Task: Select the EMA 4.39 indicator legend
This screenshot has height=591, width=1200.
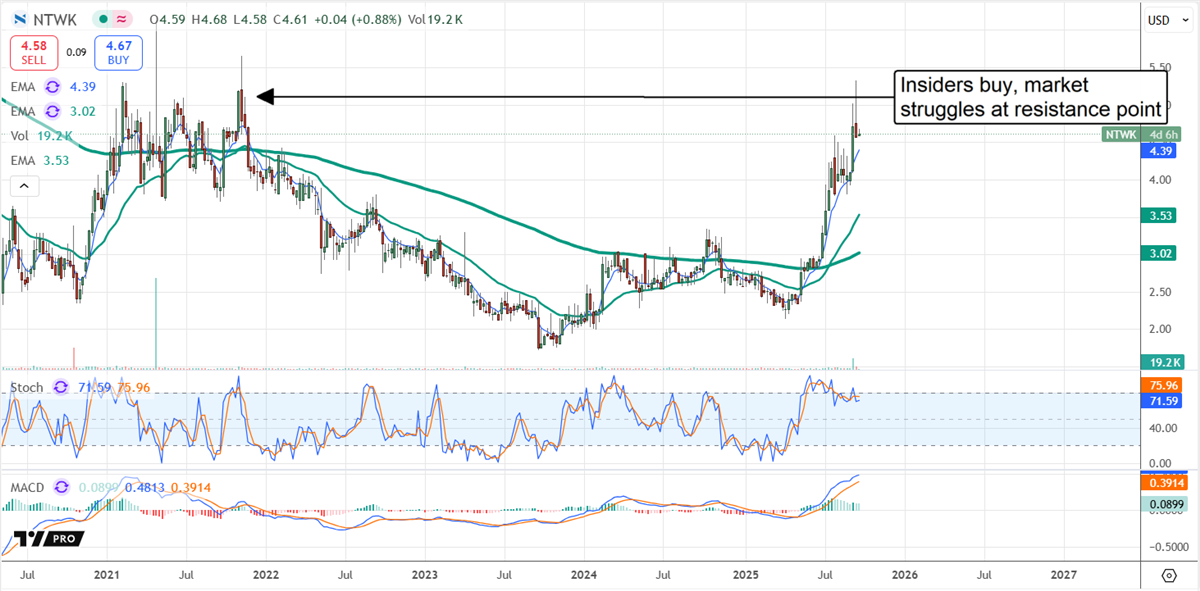Action: point(53,87)
